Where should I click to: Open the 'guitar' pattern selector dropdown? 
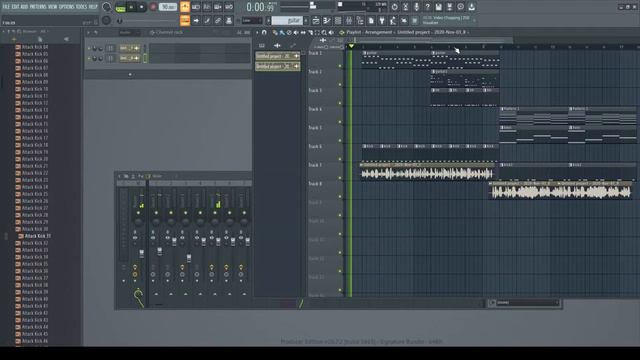[x=287, y=20]
